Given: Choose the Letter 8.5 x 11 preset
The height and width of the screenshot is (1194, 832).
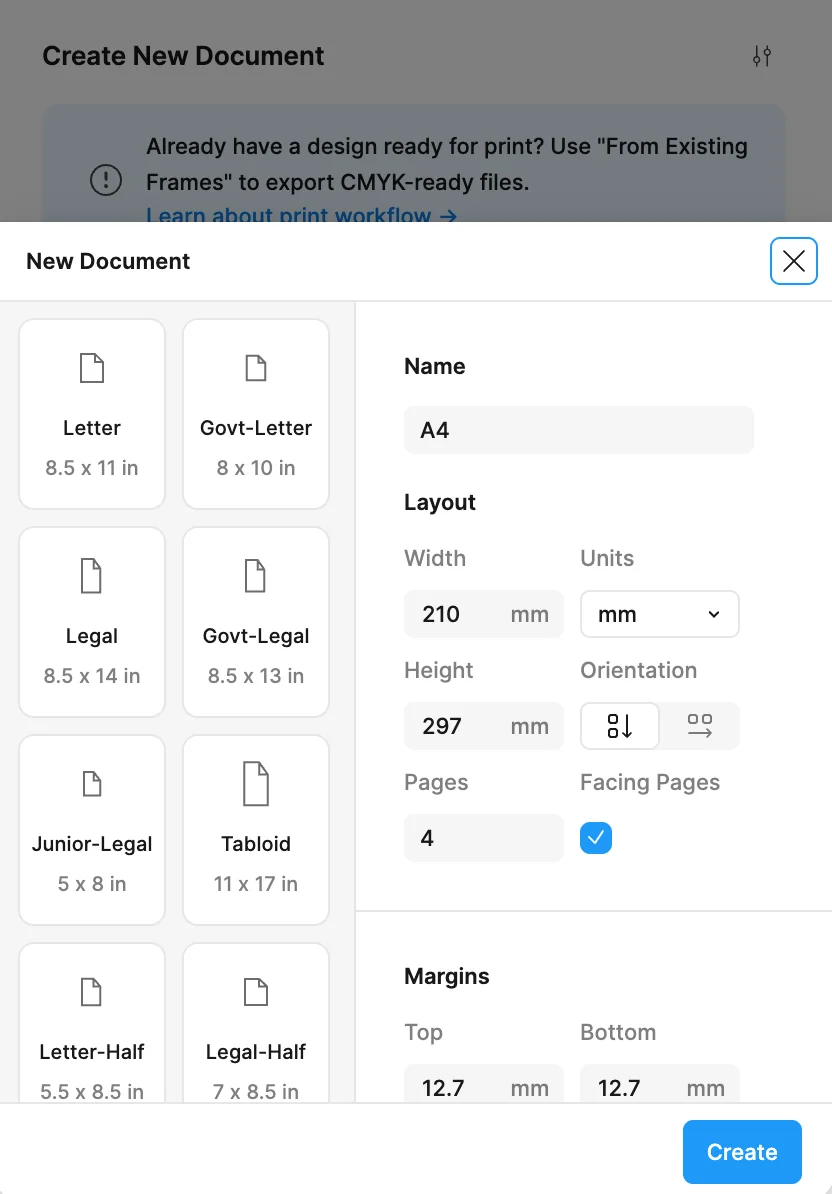Looking at the screenshot, I should (92, 413).
